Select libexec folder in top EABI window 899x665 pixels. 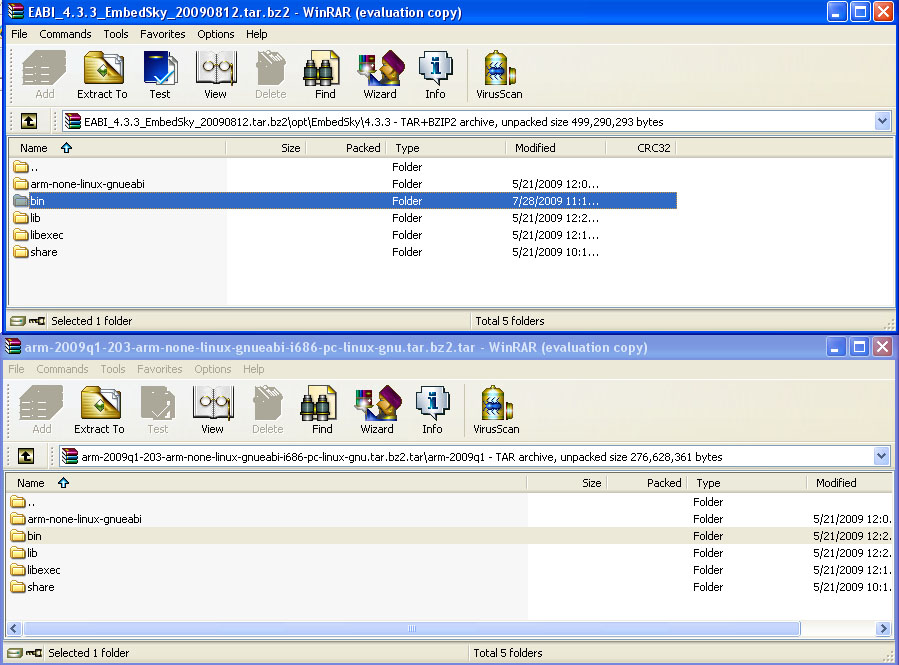(x=344, y=235)
